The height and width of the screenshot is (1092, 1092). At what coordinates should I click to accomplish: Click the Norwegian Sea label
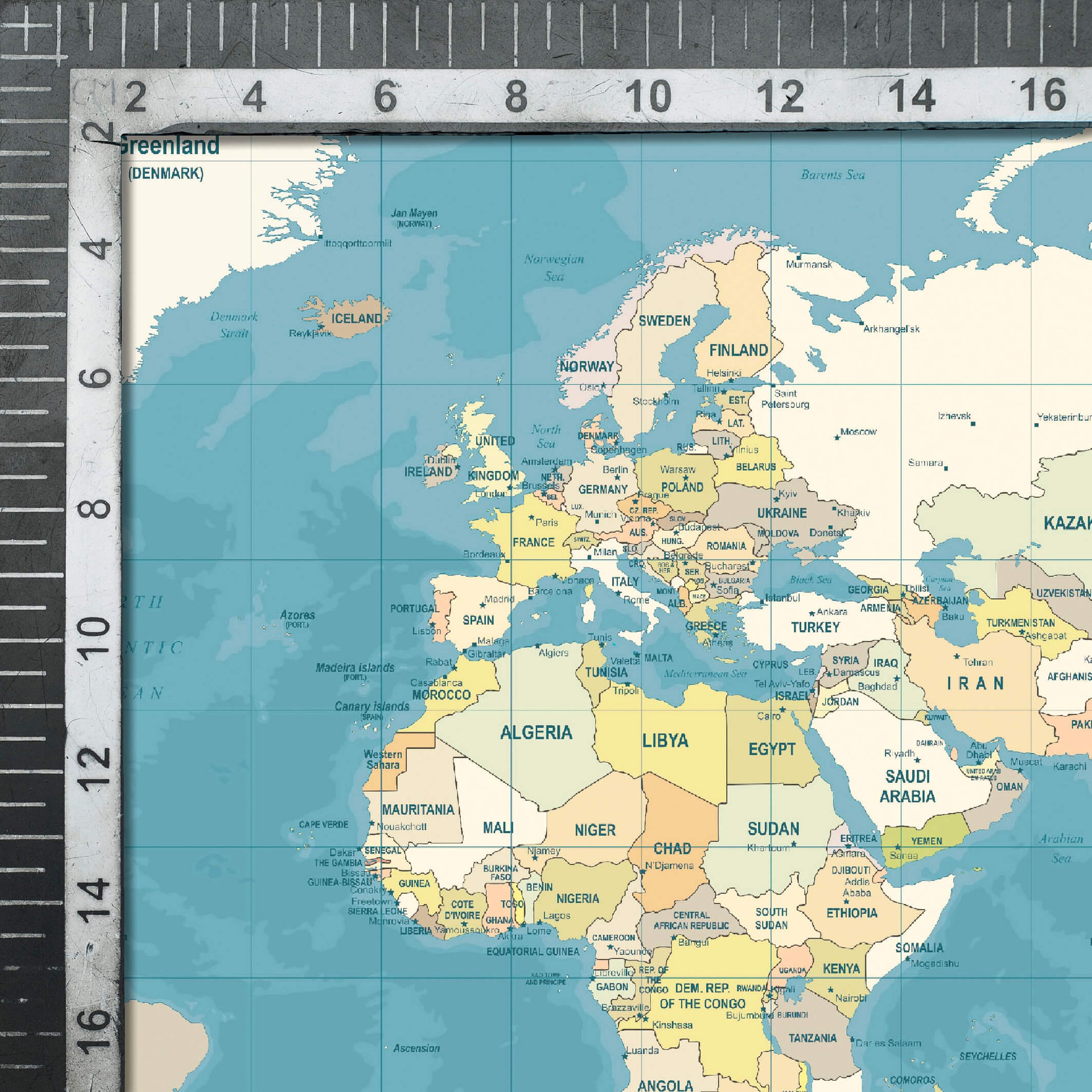pos(553,267)
